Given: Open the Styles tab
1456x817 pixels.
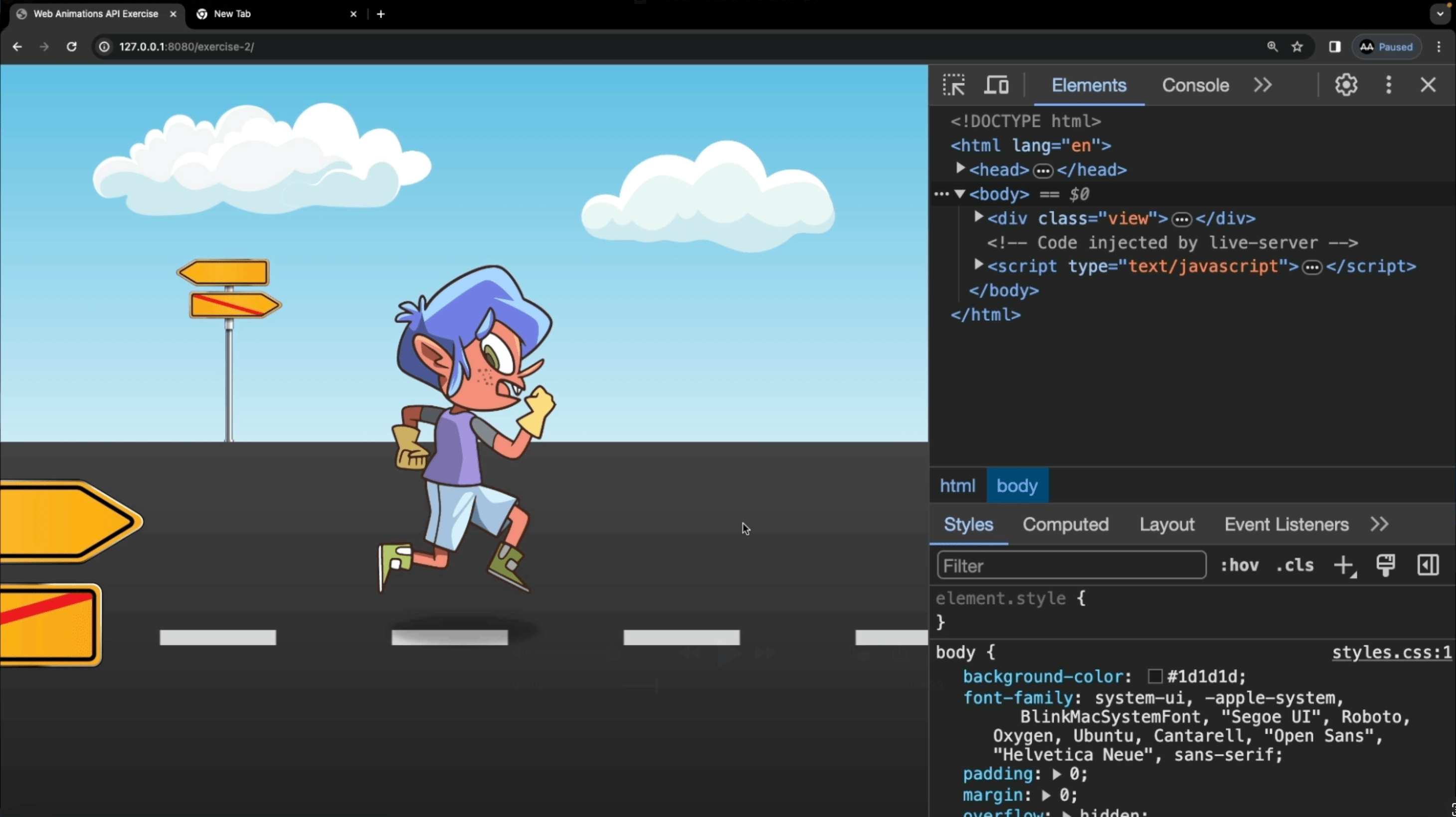Looking at the screenshot, I should [968, 524].
